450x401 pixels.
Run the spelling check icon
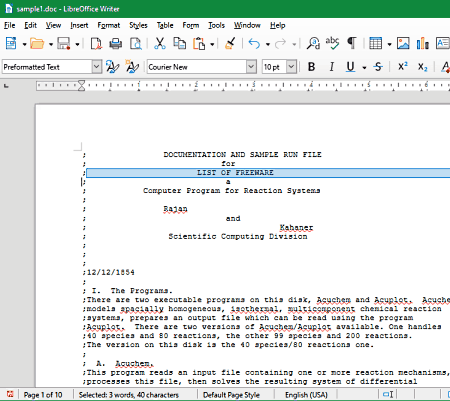click(332, 43)
